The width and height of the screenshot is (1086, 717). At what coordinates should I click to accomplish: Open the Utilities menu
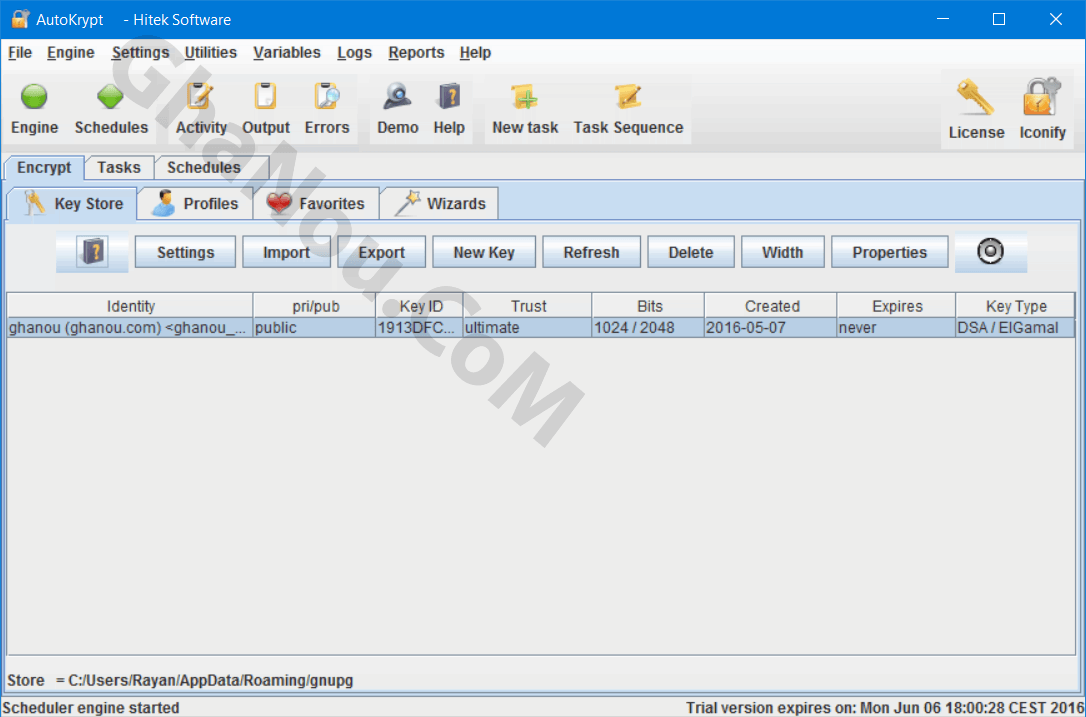point(211,53)
